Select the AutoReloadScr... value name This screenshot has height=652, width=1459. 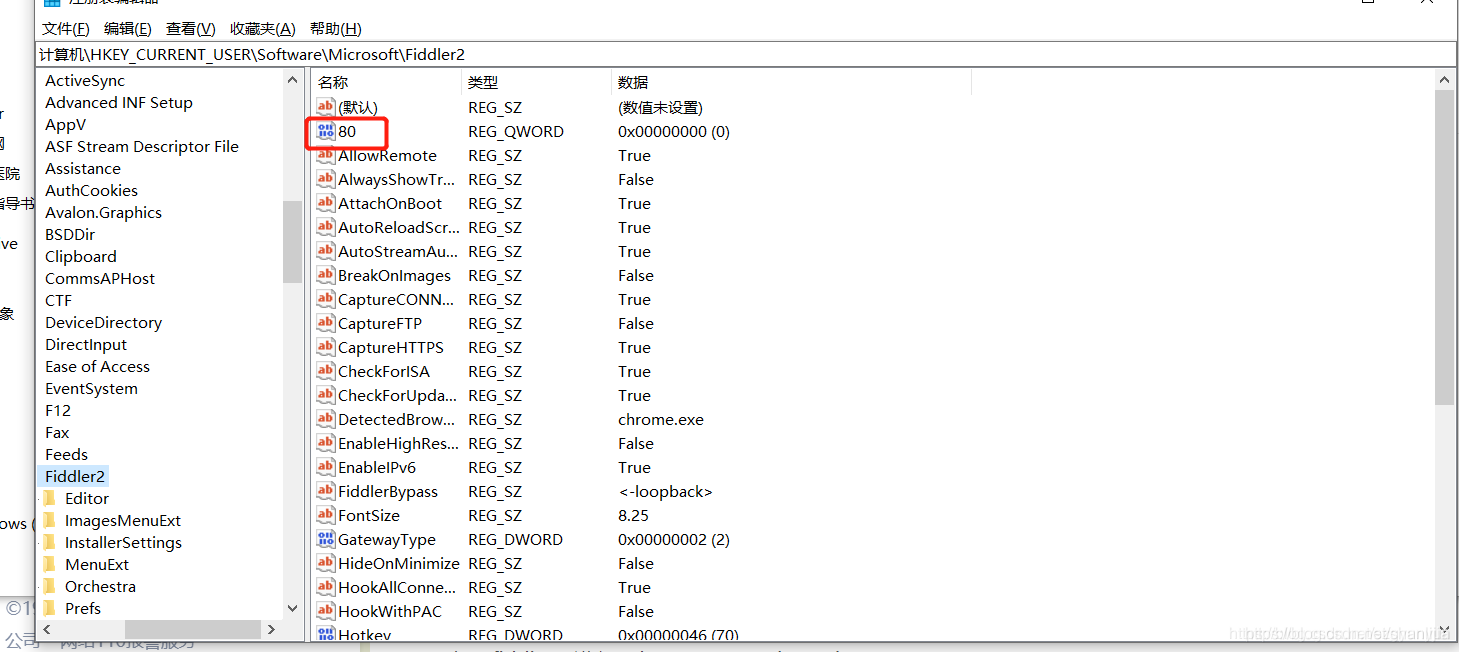point(399,227)
